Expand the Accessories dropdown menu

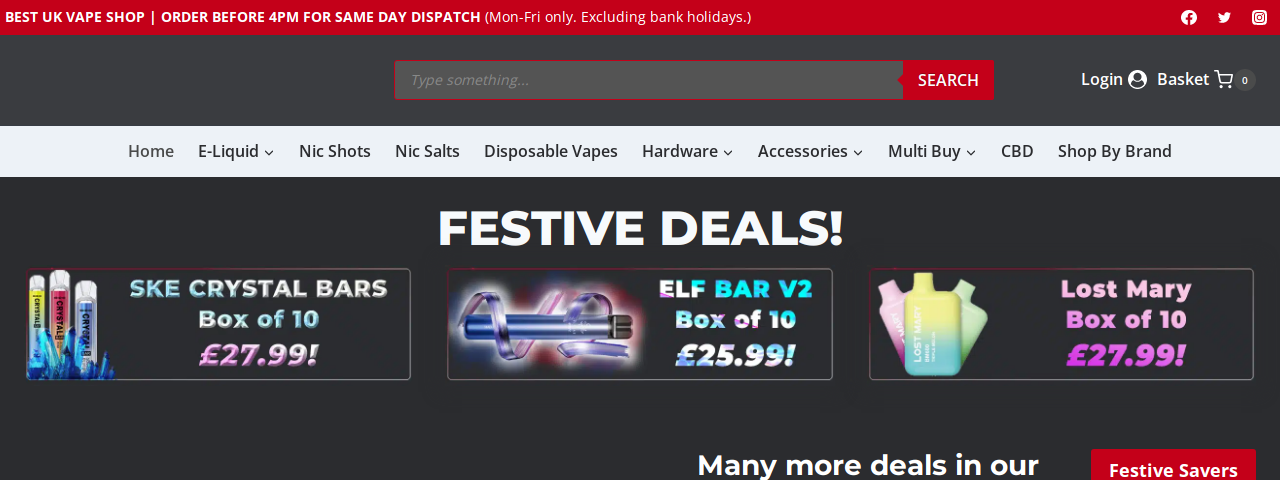pyautogui.click(x=810, y=151)
